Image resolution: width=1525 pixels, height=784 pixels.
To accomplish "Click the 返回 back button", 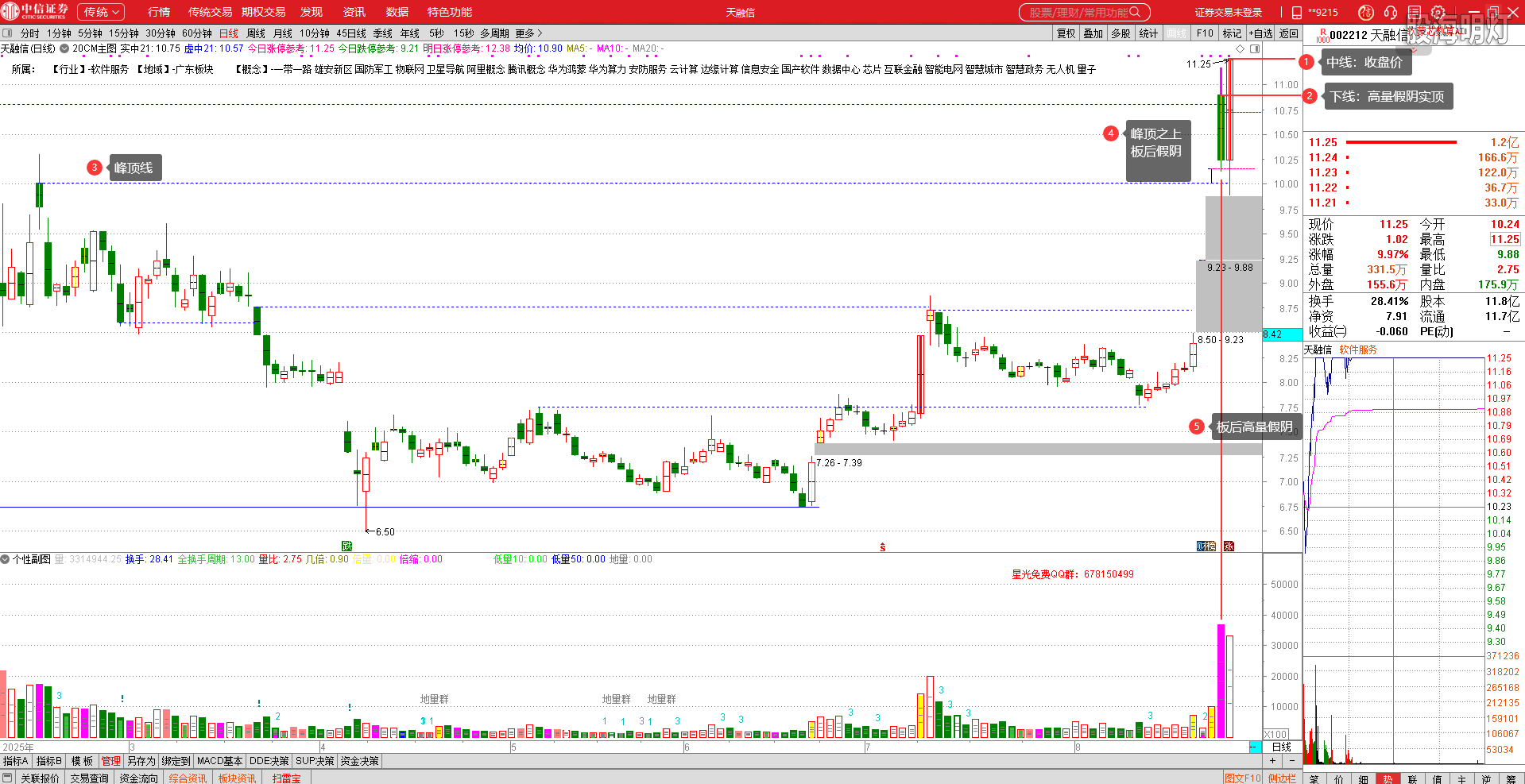I will (1289, 33).
